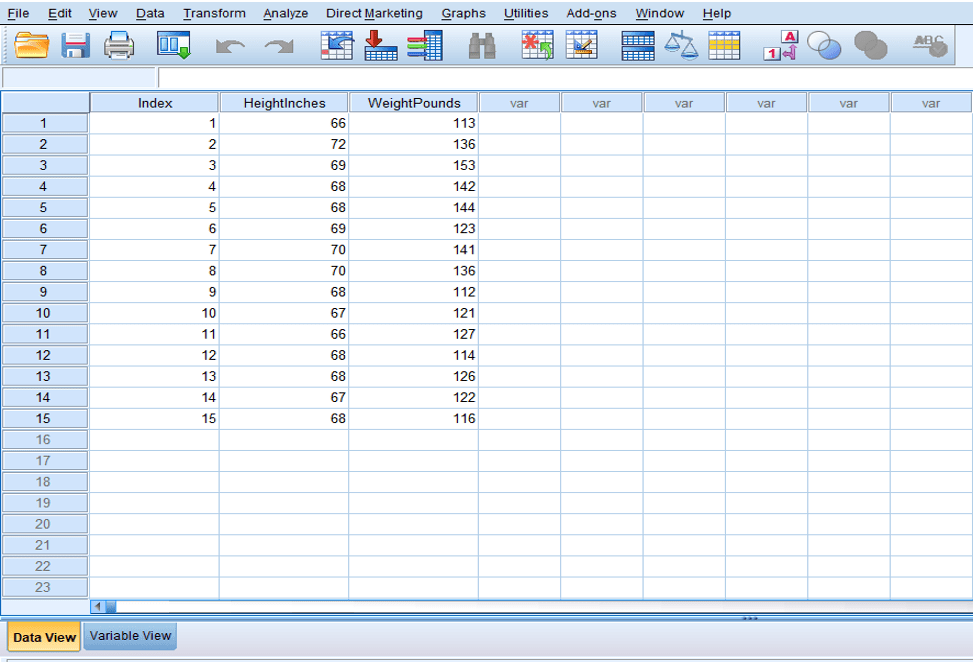Screen dimensions: 974x662
Task: Click the Go to Case icon
Action: tap(336, 45)
